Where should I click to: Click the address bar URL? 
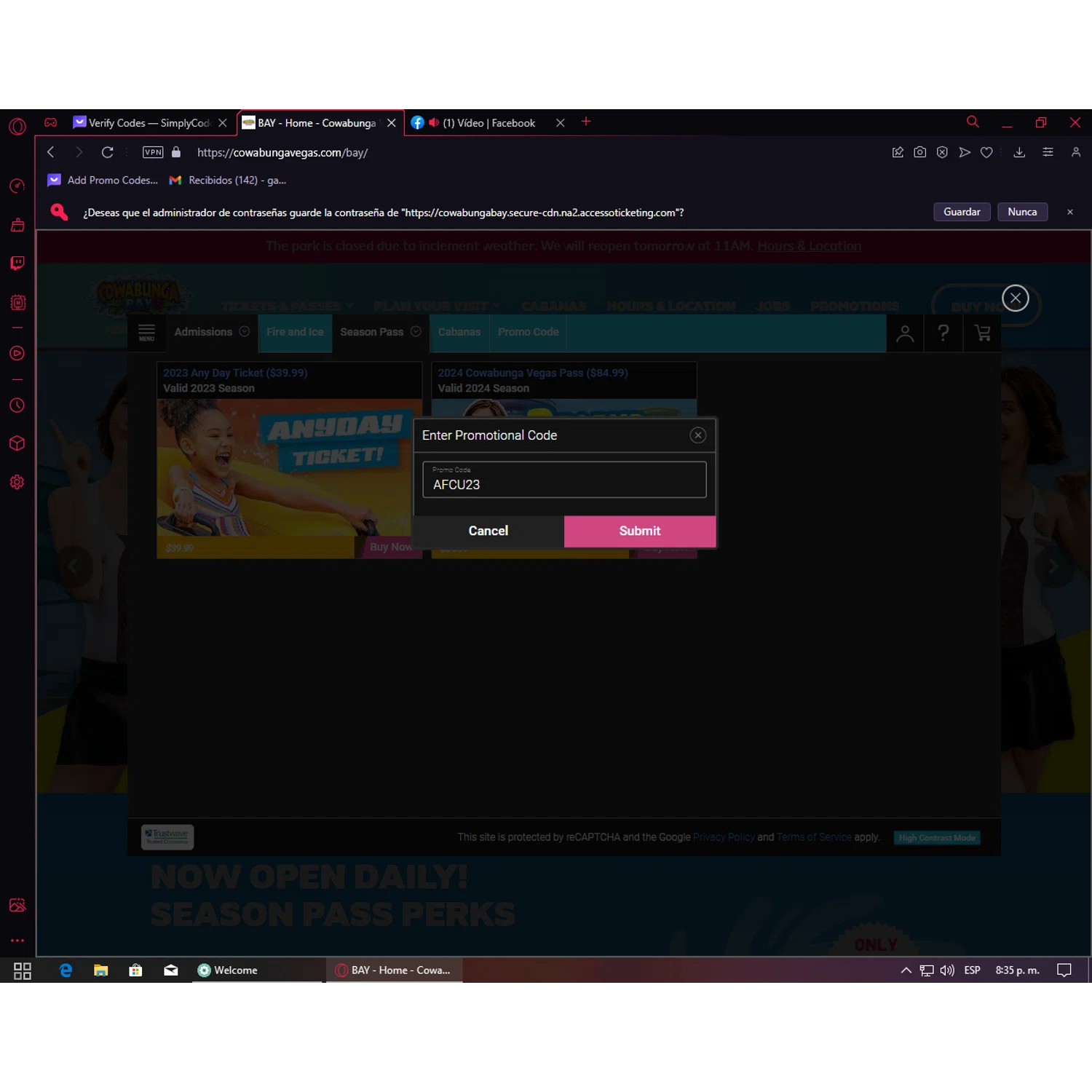point(282,152)
